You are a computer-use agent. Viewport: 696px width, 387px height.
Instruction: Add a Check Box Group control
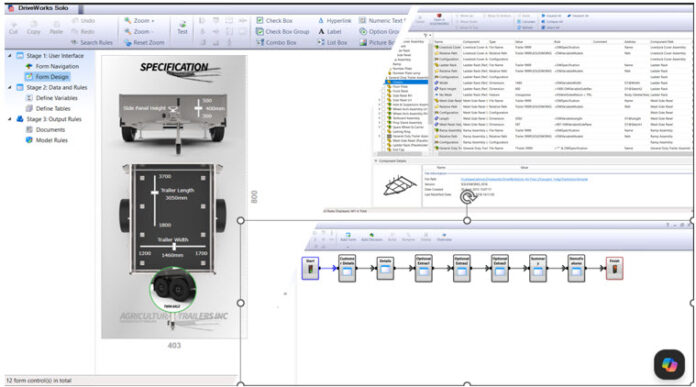coord(283,32)
